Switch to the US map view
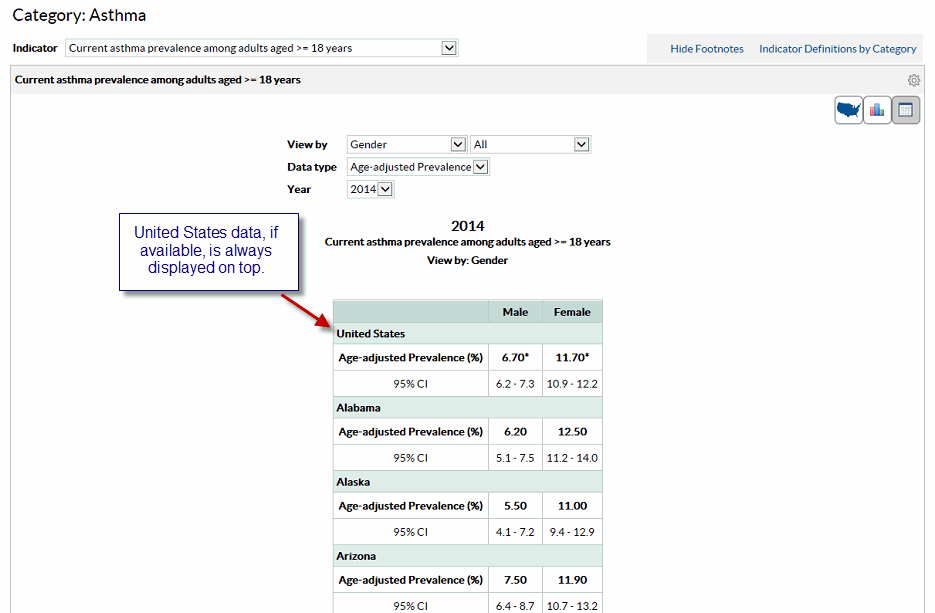Image resolution: width=935 pixels, height=613 pixels. click(847, 110)
